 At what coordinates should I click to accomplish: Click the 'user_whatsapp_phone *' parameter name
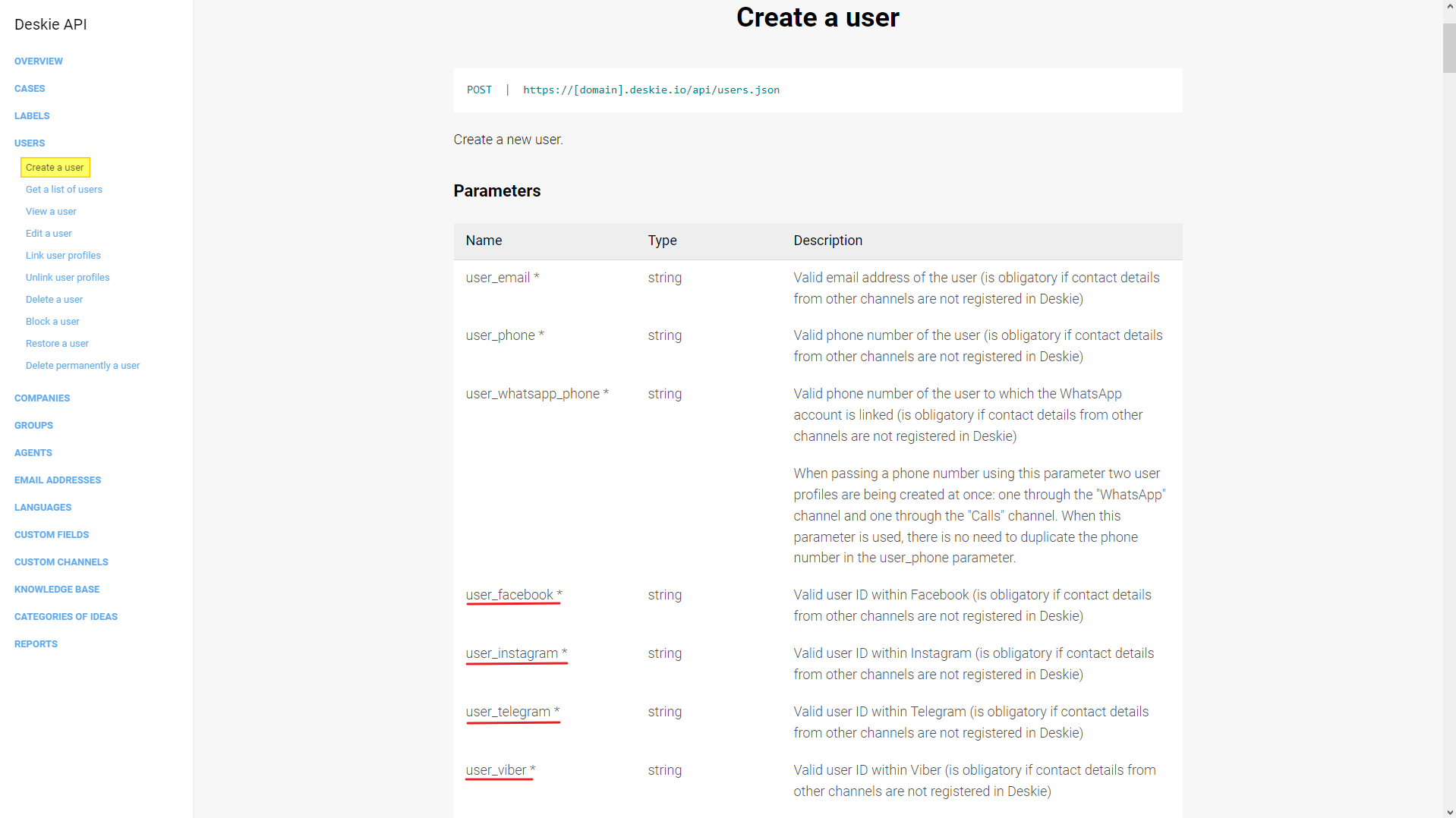(537, 394)
